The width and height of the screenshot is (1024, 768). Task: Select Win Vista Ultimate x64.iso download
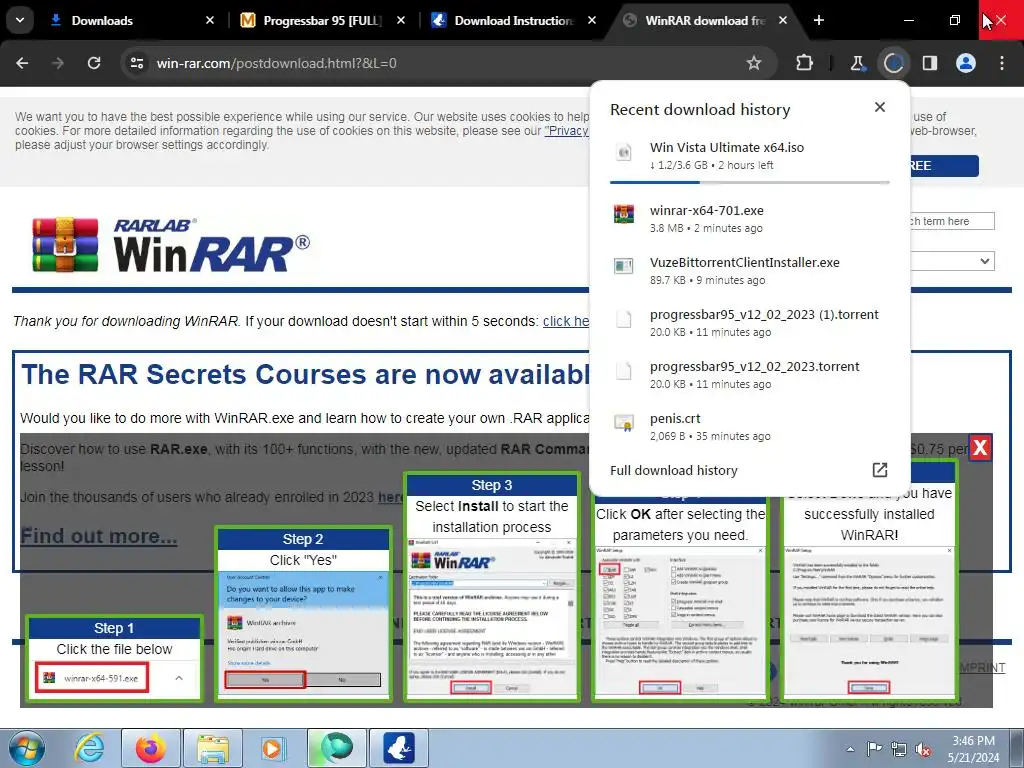pyautogui.click(x=749, y=155)
